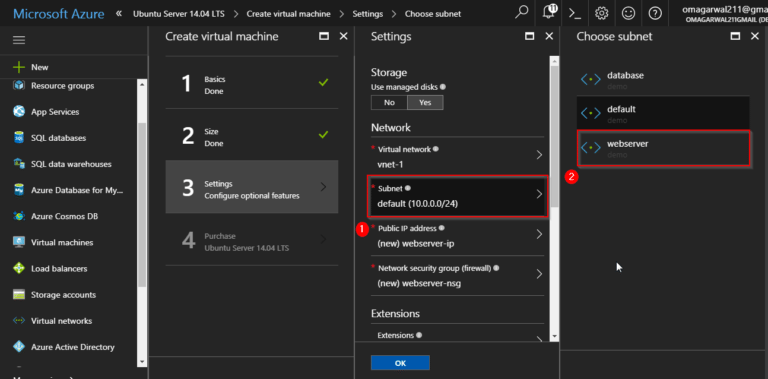768x379 pixels.
Task: Close the Create virtual machine blade
Action: coord(343,36)
